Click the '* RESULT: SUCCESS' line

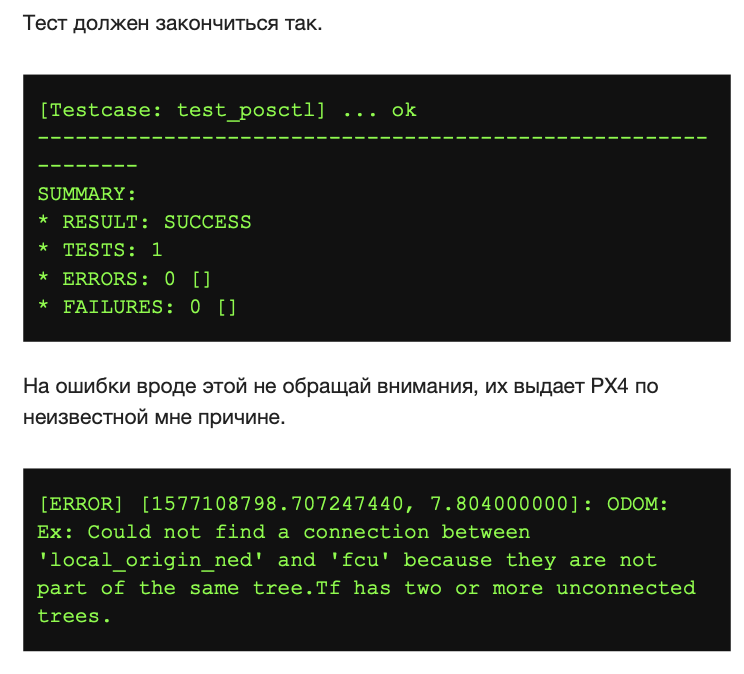click(144, 222)
